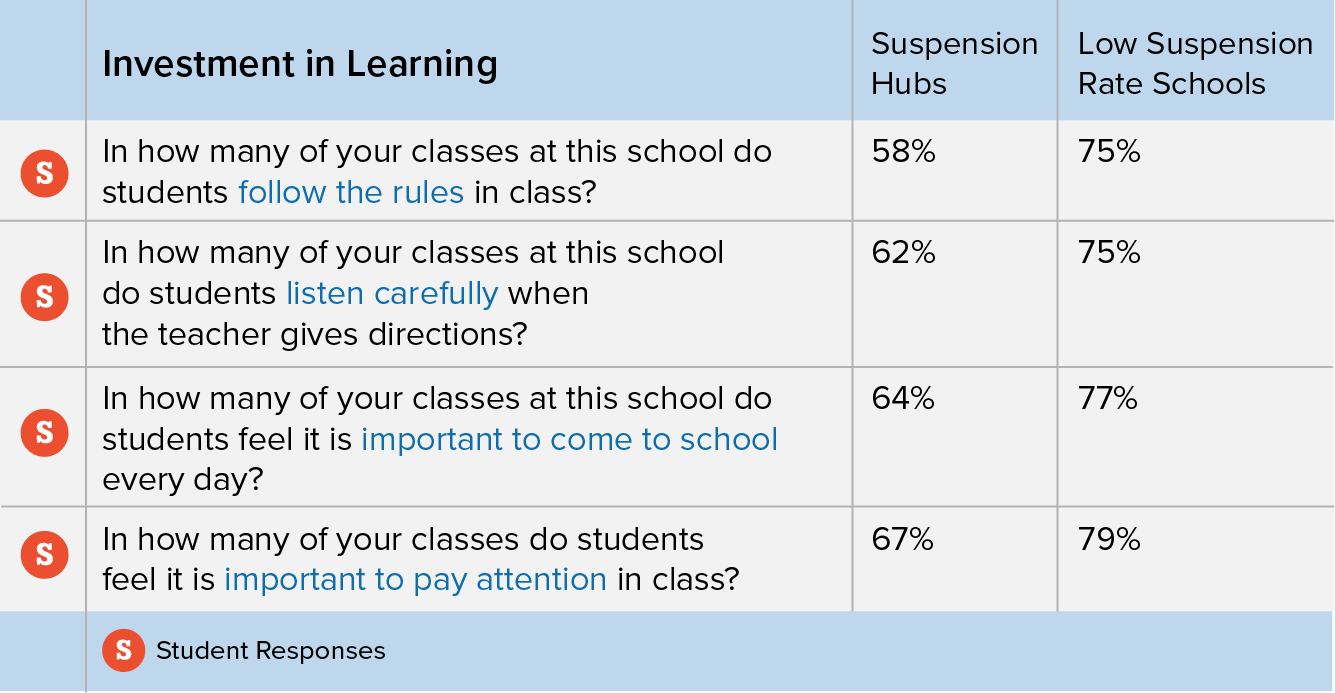Click the Low Suspension Rate Schools header
The height and width of the screenshot is (693, 1335).
(x=1194, y=63)
